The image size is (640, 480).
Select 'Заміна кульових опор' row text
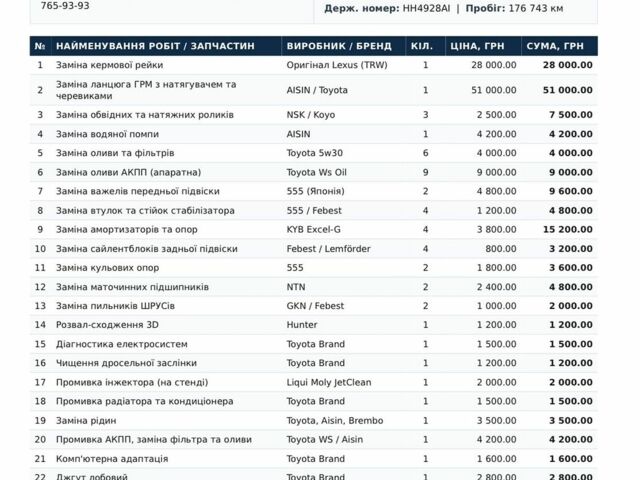107,268
